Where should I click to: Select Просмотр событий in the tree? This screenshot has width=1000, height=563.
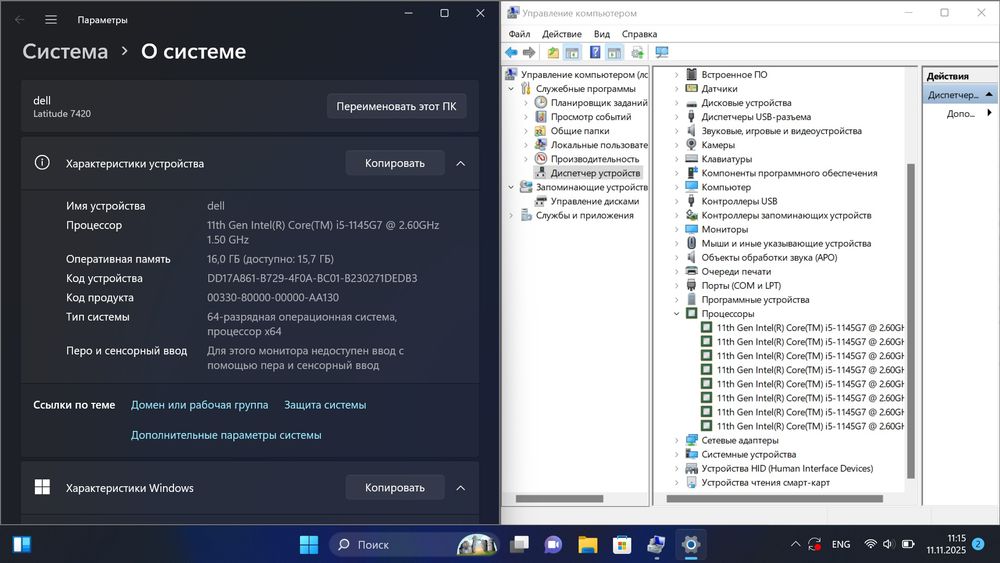[x=591, y=117]
